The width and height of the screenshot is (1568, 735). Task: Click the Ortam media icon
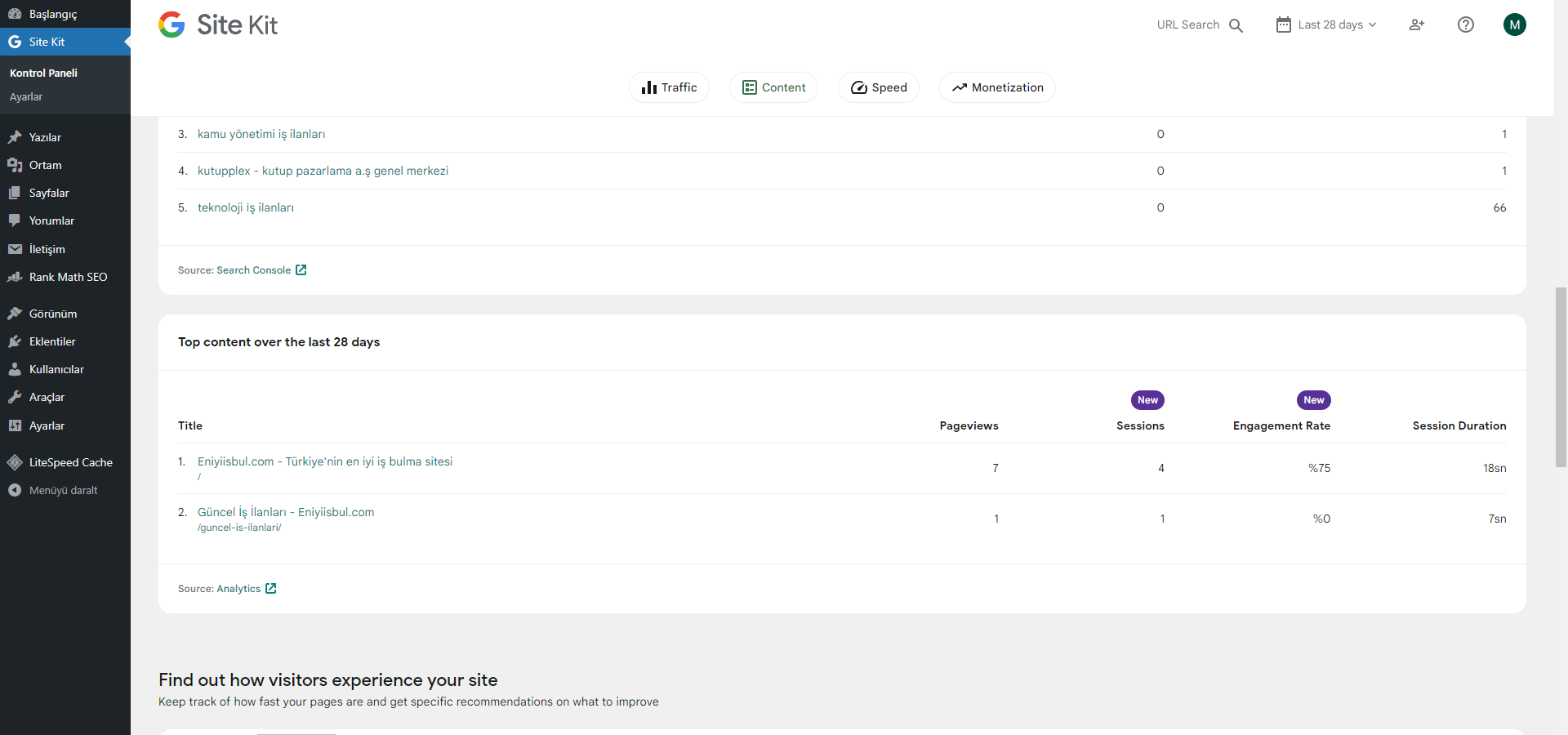[15, 165]
